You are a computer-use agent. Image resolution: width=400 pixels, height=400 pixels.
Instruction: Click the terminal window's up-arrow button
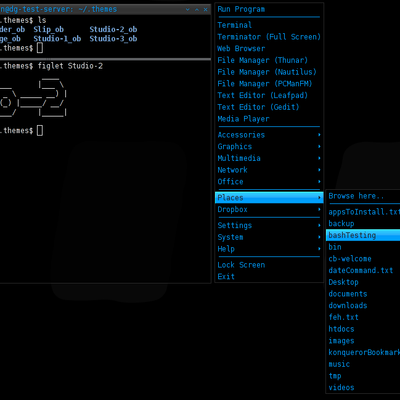tap(197, 10)
